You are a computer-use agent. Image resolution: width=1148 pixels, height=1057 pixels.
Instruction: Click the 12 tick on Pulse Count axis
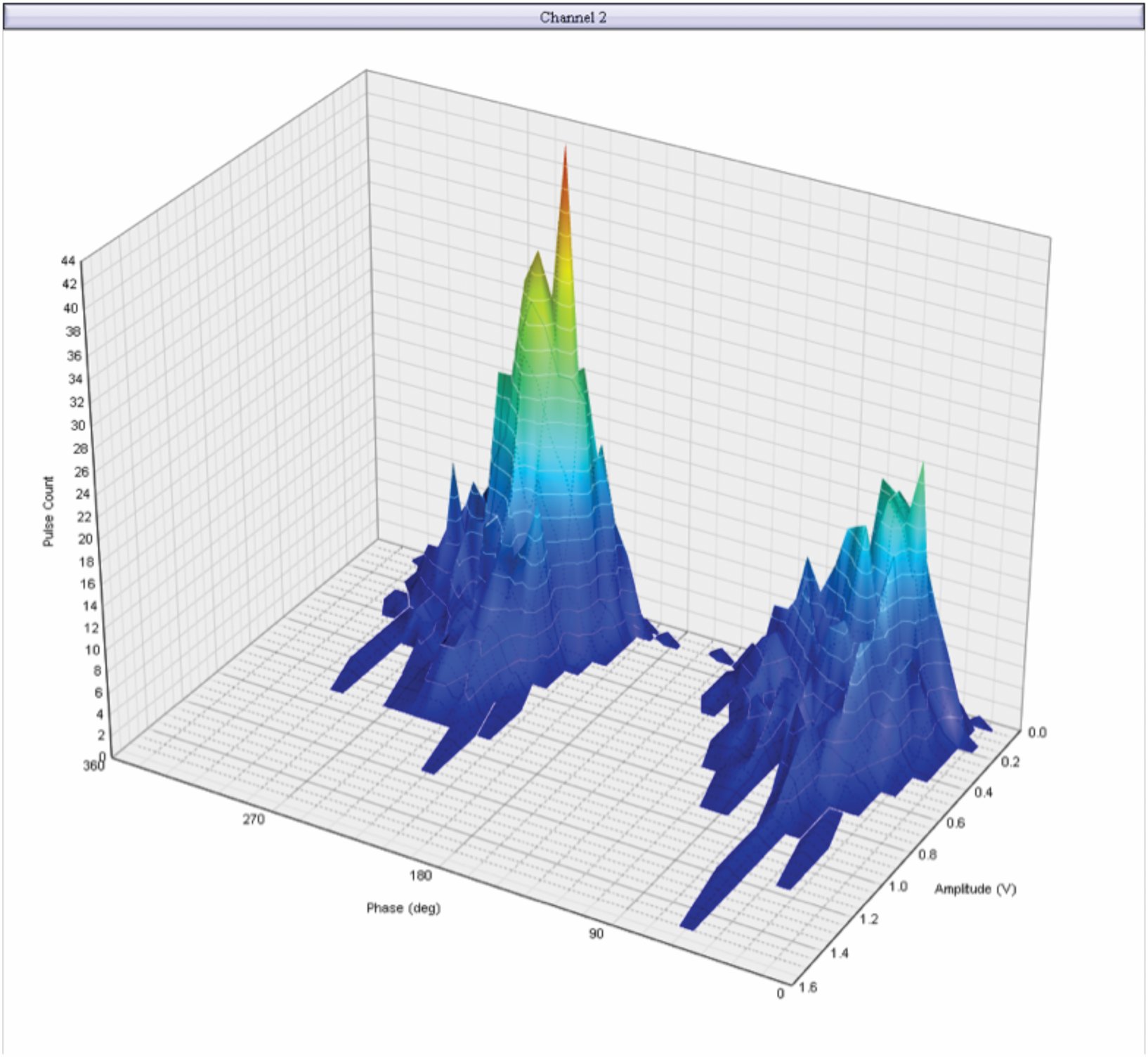pyautogui.click(x=91, y=628)
